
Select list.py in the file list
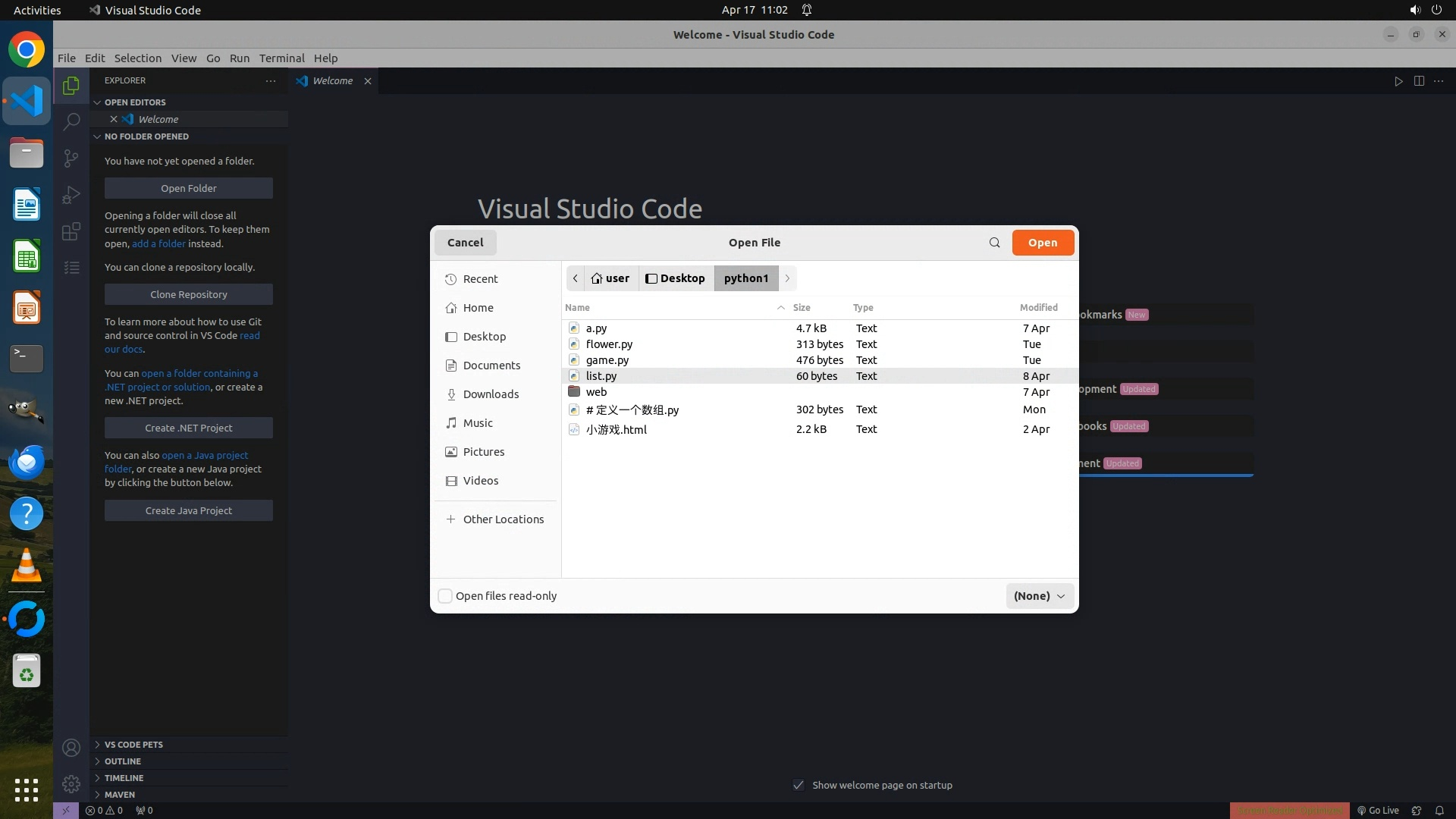[x=601, y=376]
